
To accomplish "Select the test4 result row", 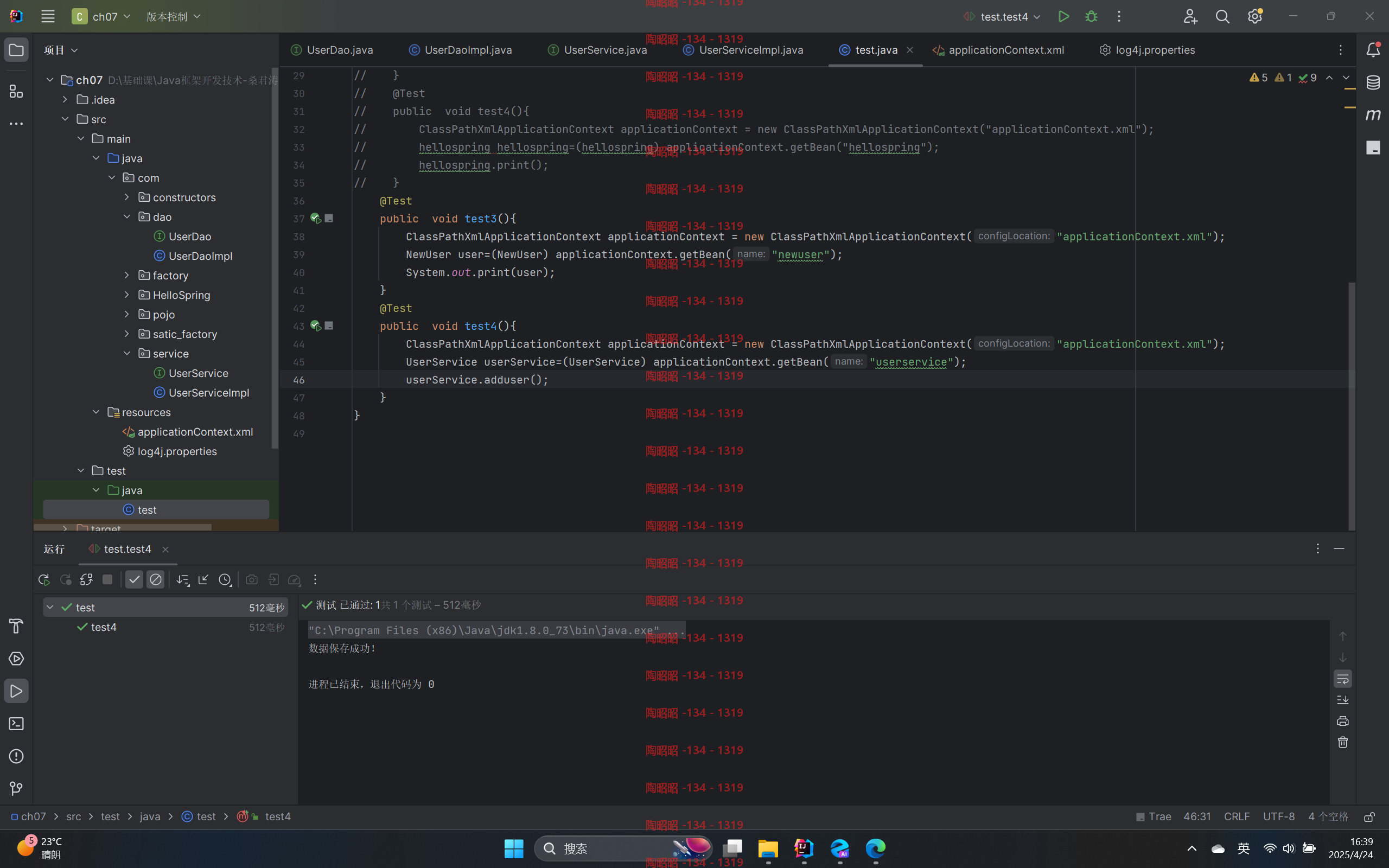I will click(x=166, y=627).
